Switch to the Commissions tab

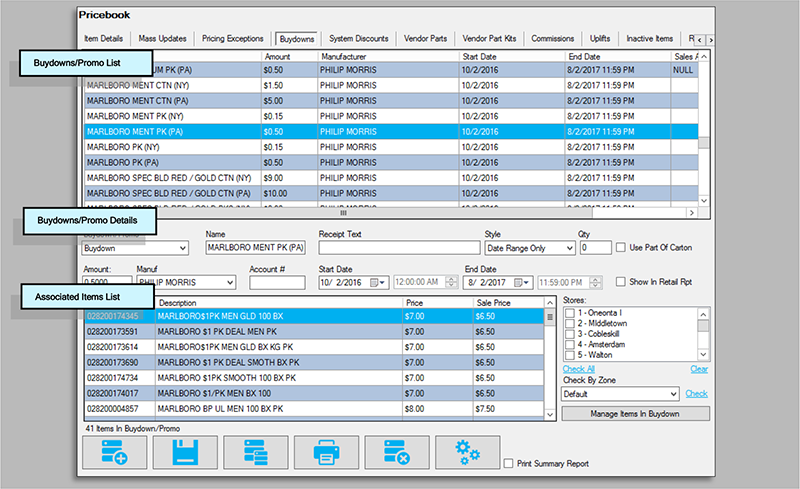pos(553,39)
